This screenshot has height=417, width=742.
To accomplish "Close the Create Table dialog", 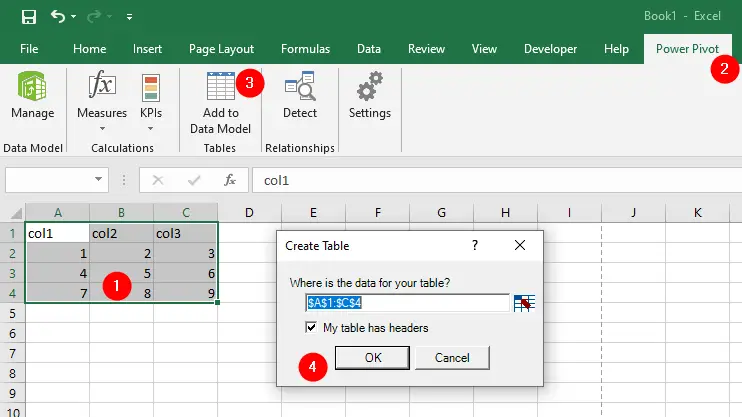I will click(x=520, y=245).
